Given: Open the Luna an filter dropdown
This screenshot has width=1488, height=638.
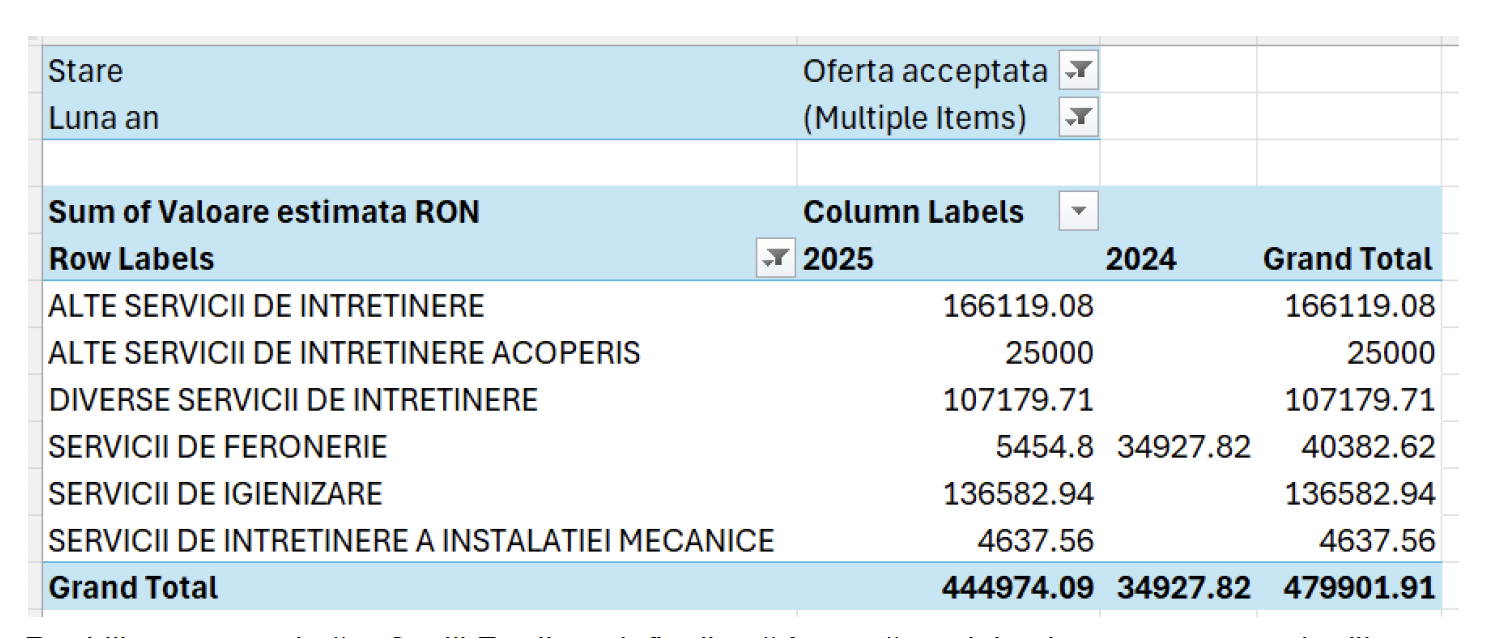Looking at the screenshot, I should 1079,118.
